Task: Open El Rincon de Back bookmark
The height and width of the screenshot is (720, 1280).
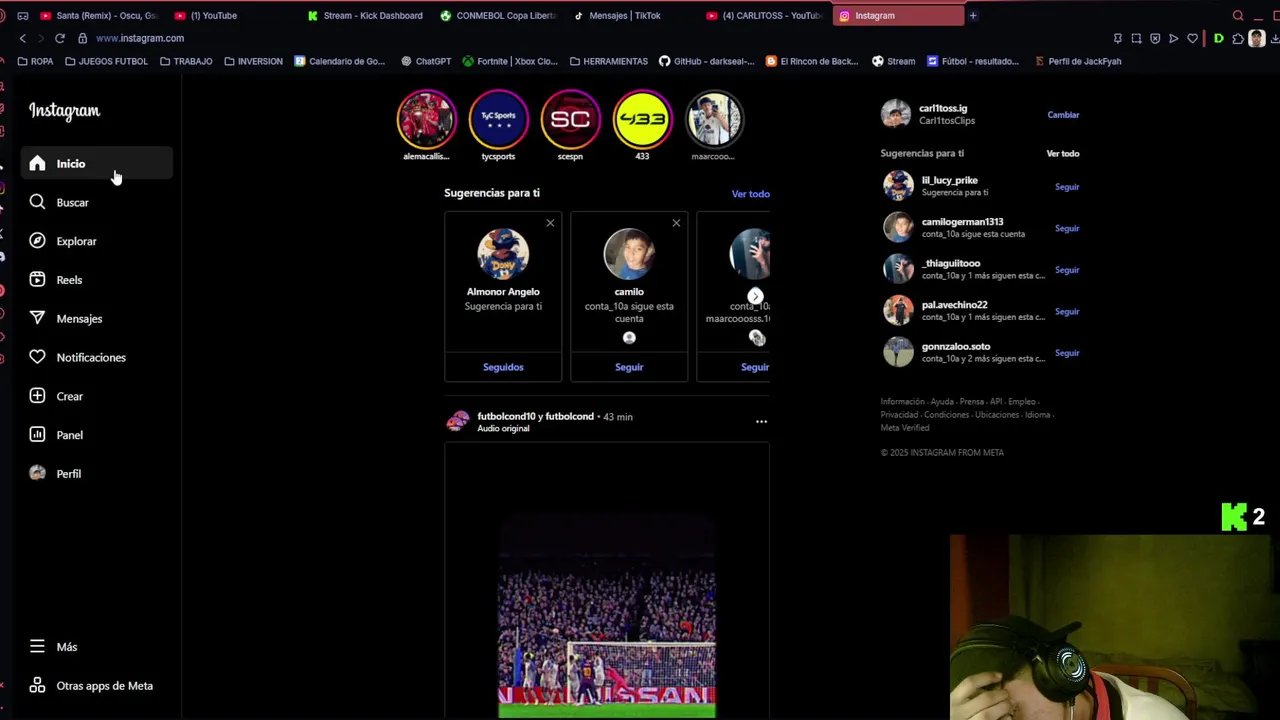Action: click(x=812, y=61)
